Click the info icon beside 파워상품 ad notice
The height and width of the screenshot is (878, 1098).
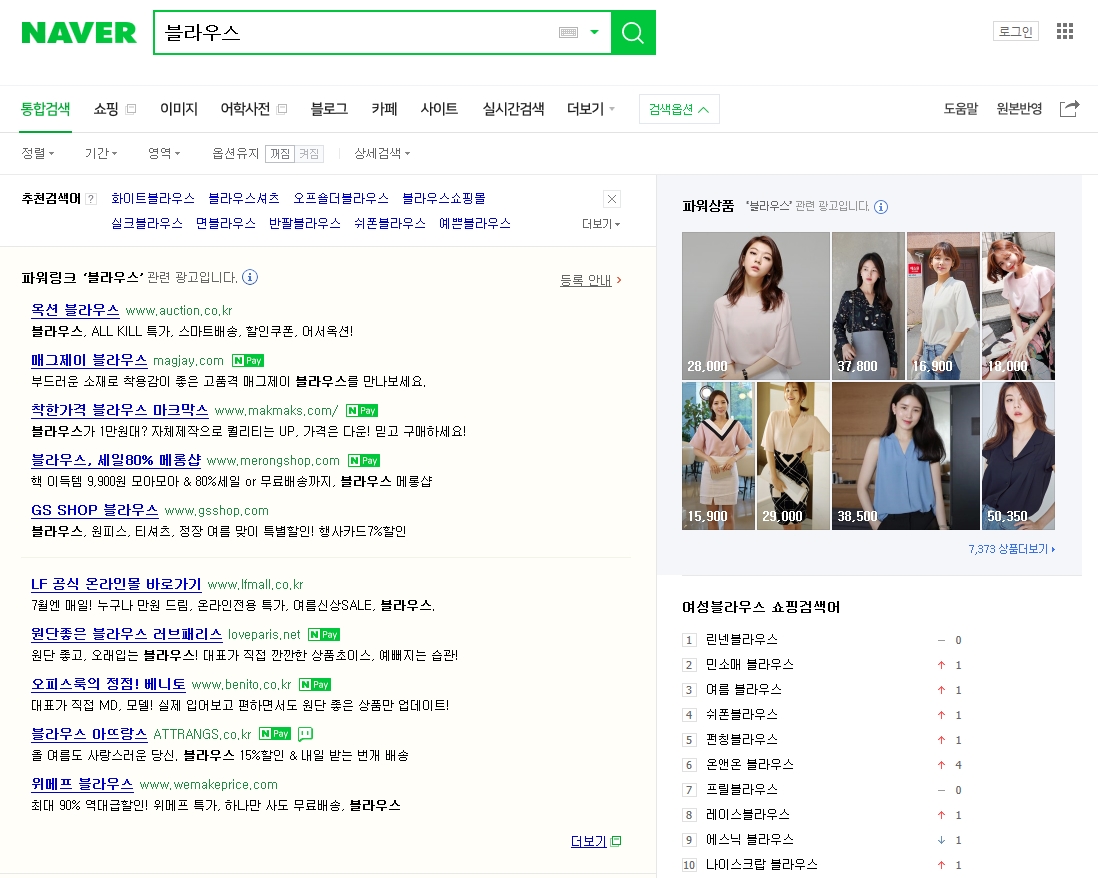point(881,207)
